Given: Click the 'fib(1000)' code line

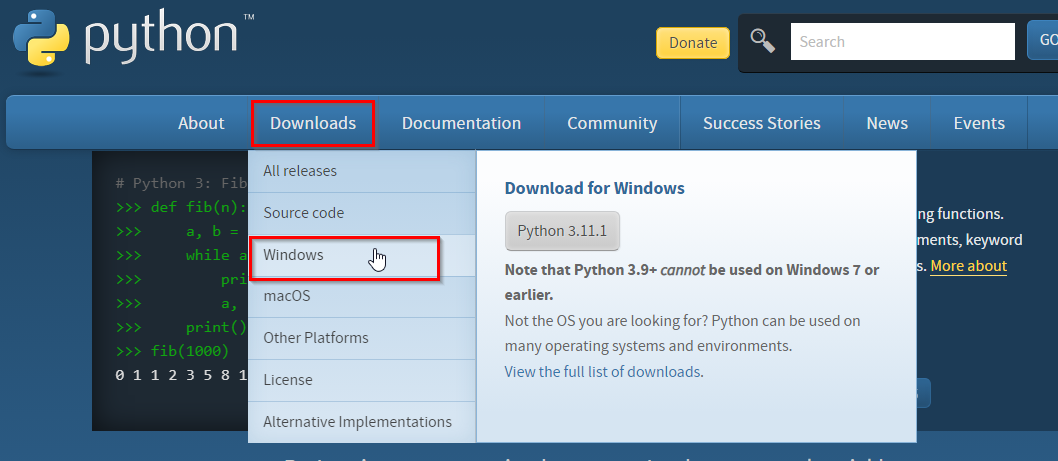Looking at the screenshot, I should 172,352.
